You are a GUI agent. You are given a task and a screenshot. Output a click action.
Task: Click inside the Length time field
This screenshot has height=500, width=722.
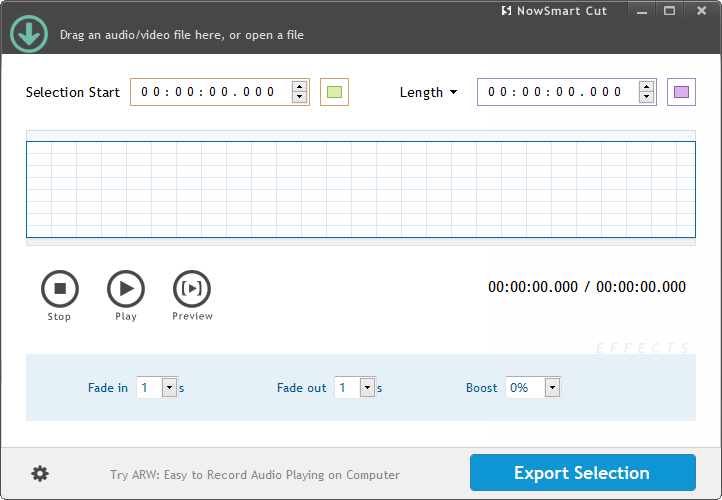coord(558,92)
